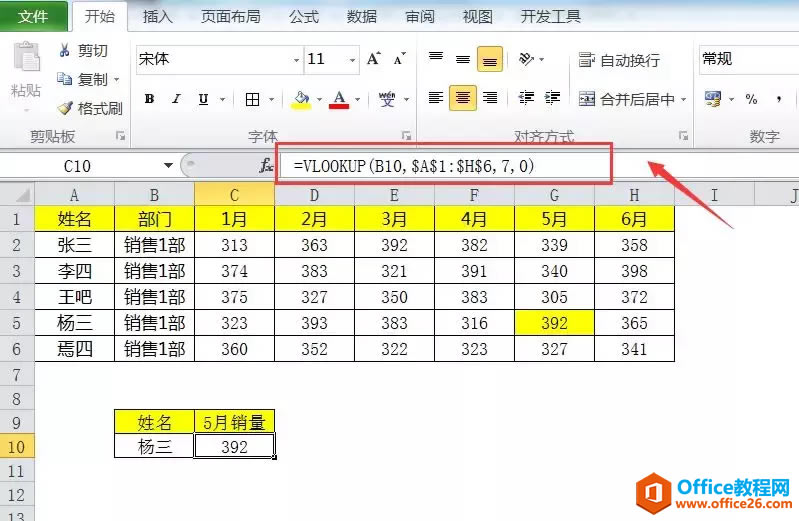Open font color dropdown arrow
Viewport: 799px width, 521px height.
pos(358,99)
